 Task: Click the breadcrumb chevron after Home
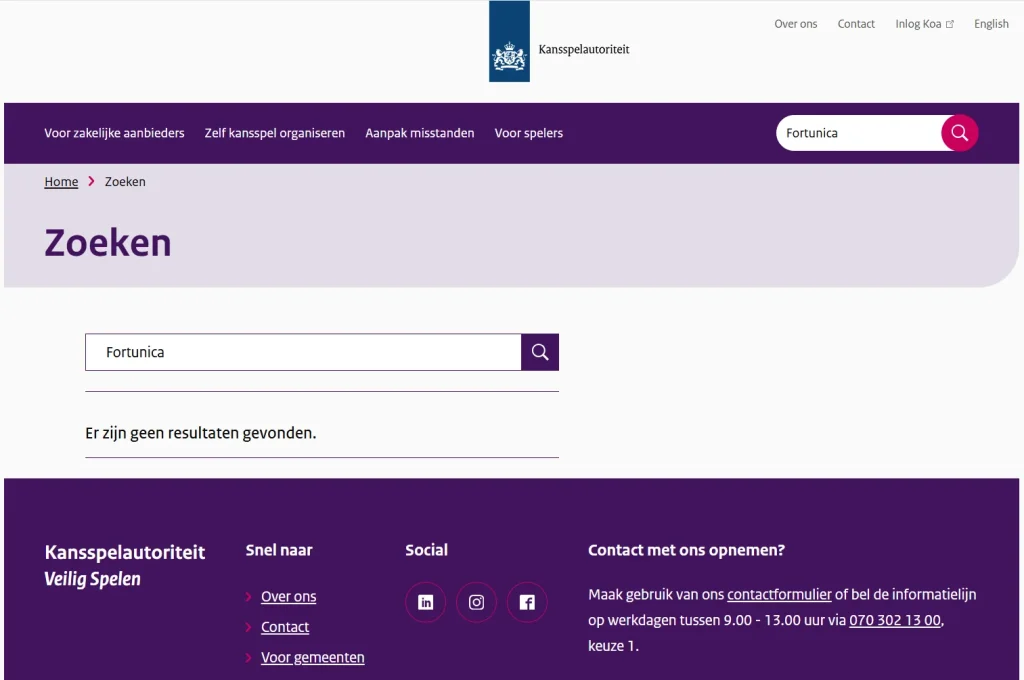tap(91, 182)
